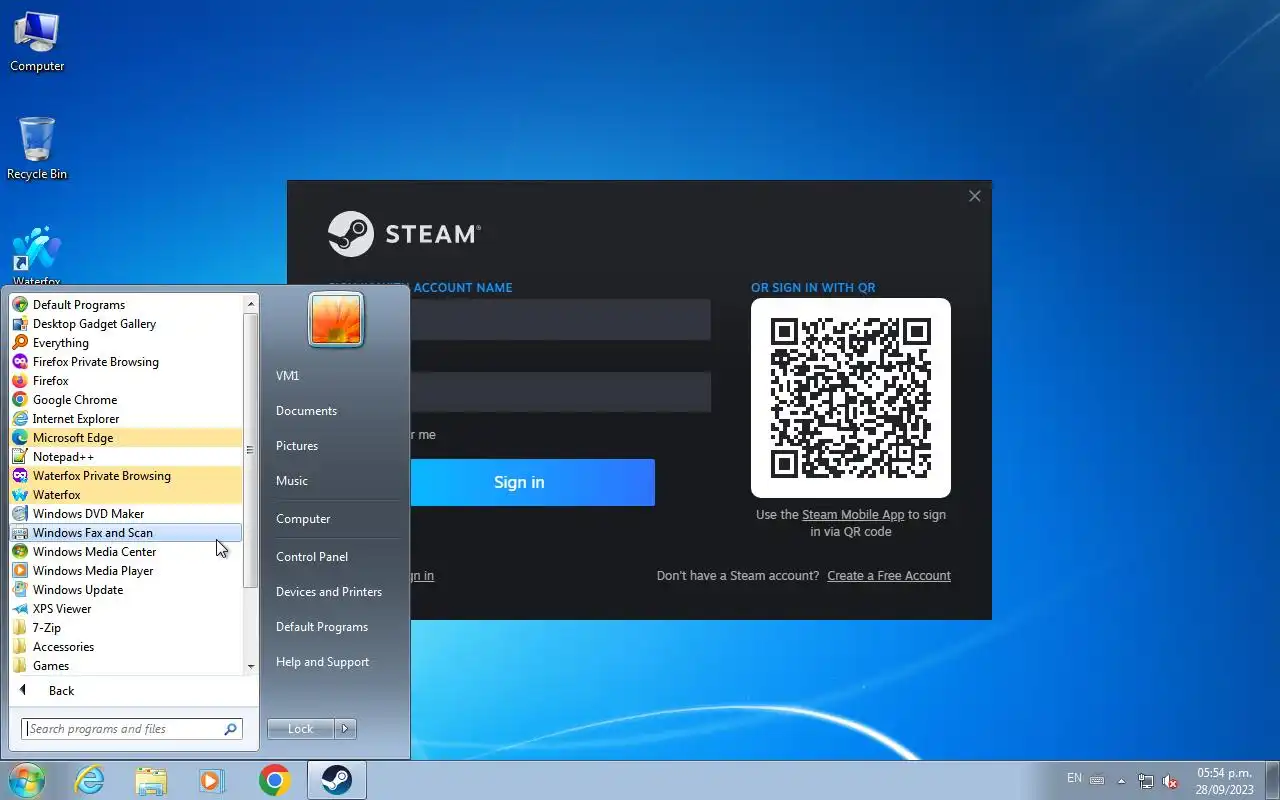Open the clock showing 05:54 p.m.
1280x800 pixels.
1224,781
